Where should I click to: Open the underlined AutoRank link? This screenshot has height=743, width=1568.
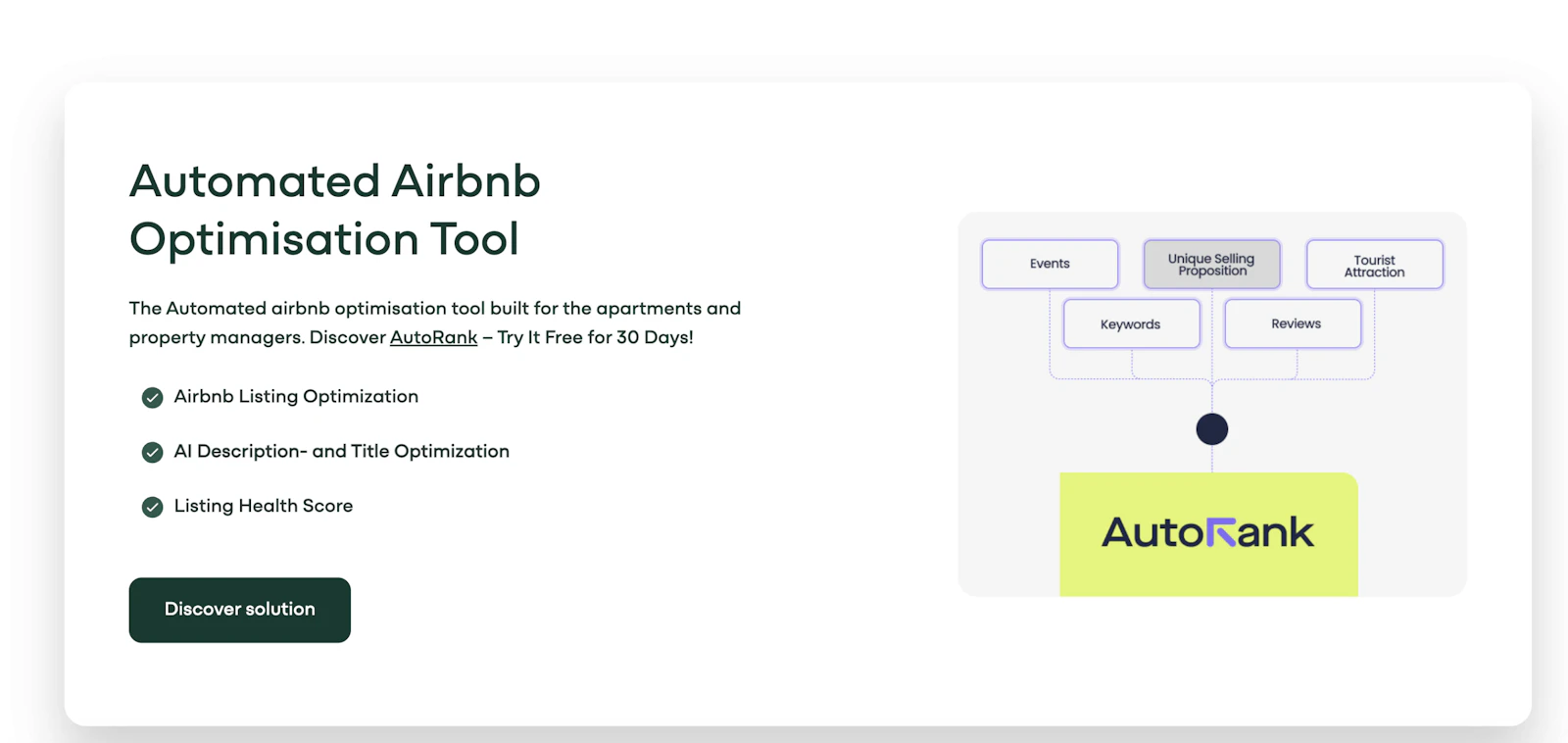(433, 337)
